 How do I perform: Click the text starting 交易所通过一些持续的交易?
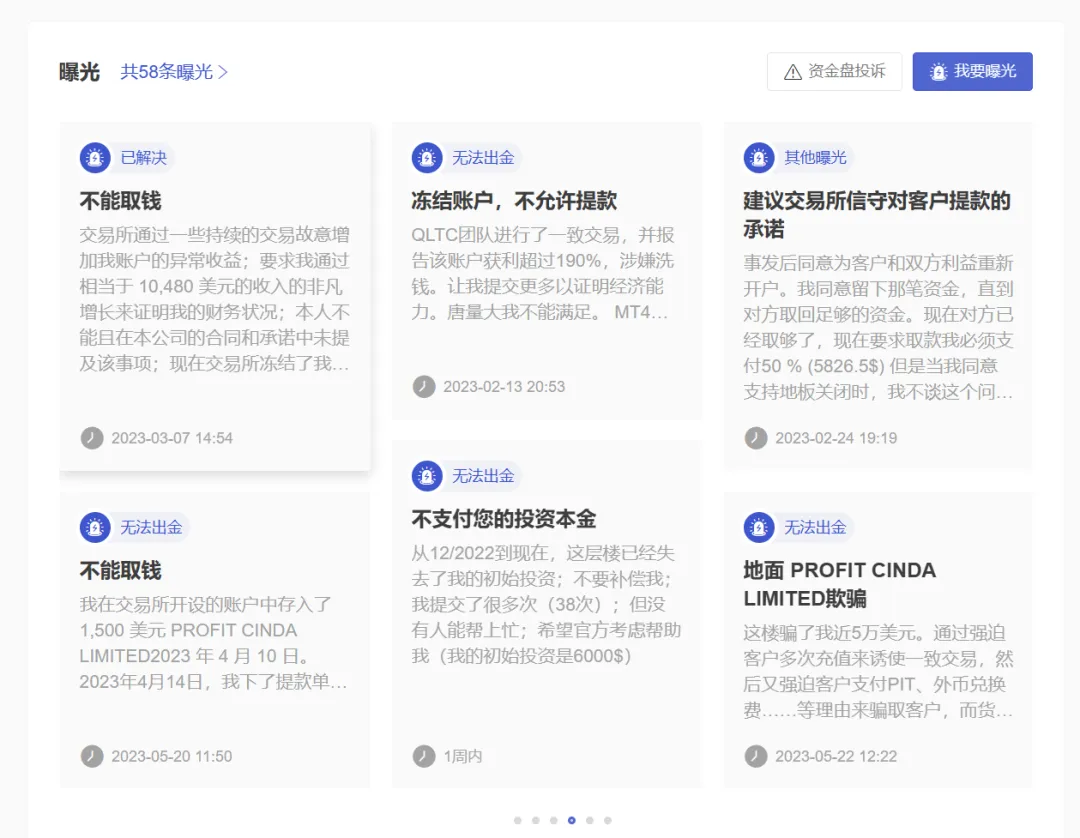coord(215,299)
